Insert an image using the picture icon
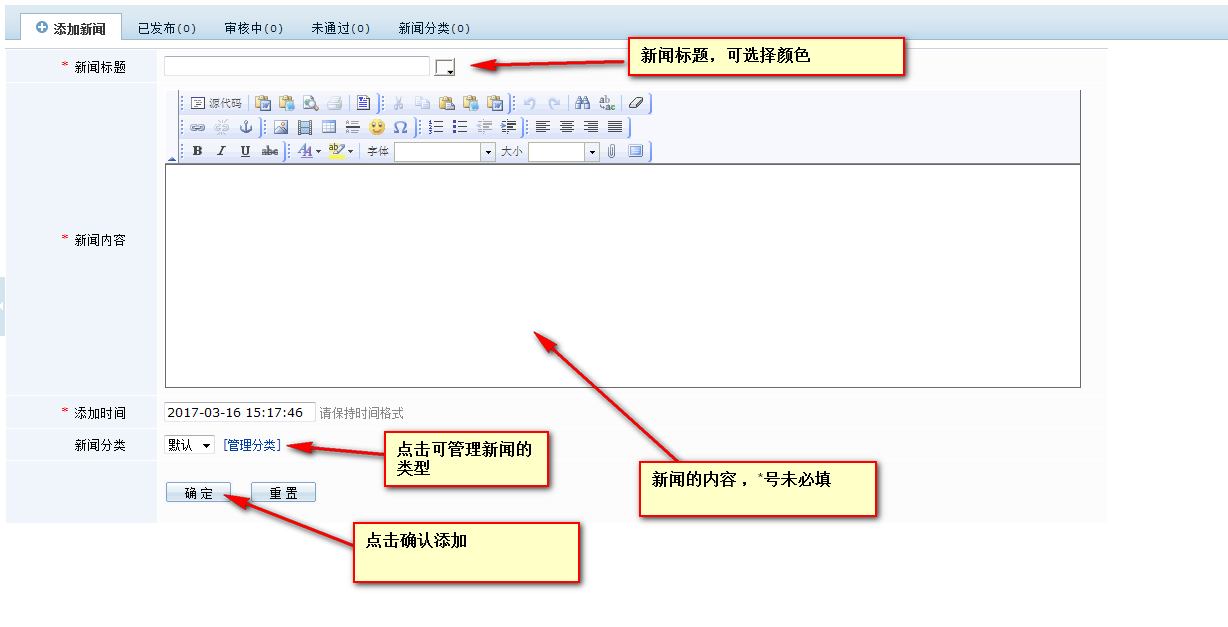The width and height of the screenshot is (1228, 627). coord(281,127)
